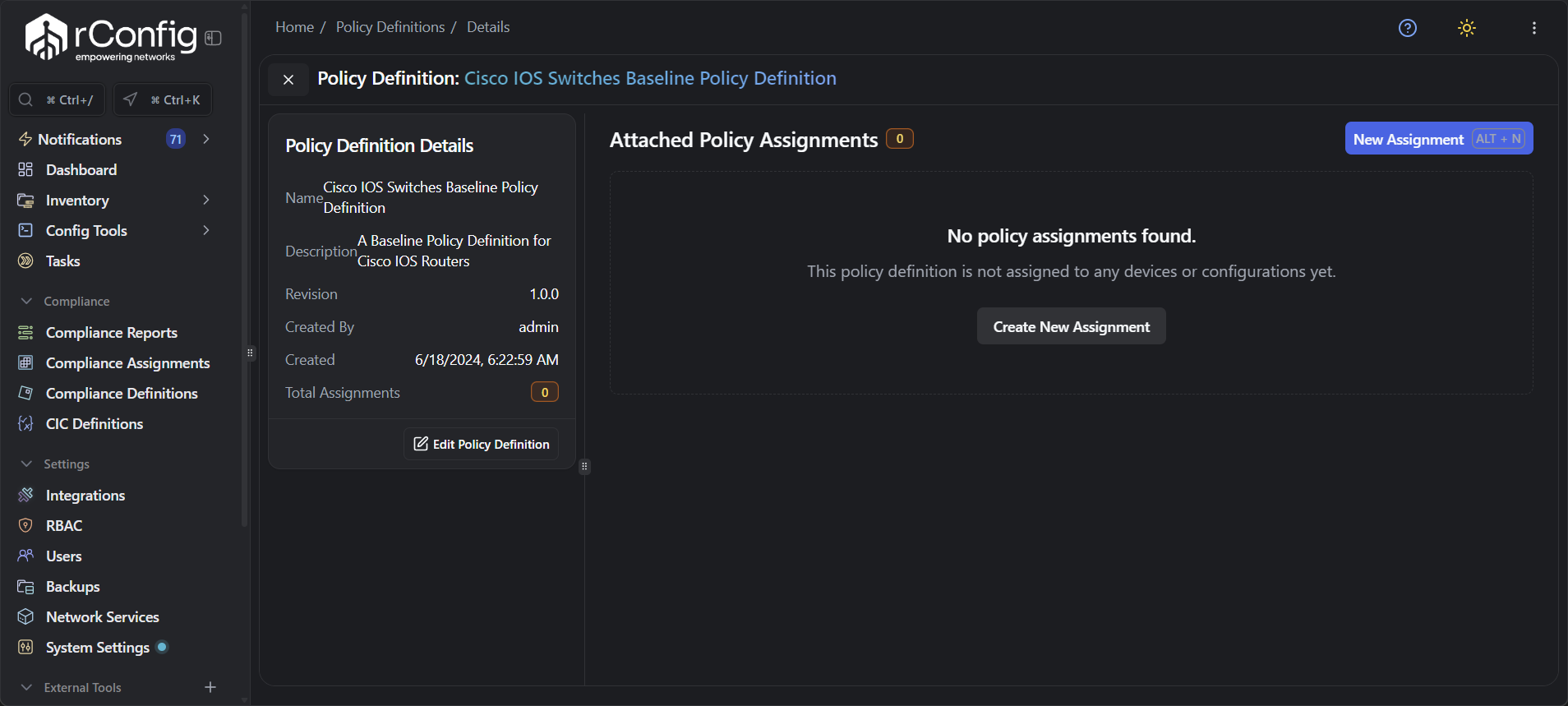Viewport: 1568px width, 706px height.
Task: Select created date 6/18/2024, 6:22:59 AM
Action: click(x=487, y=360)
